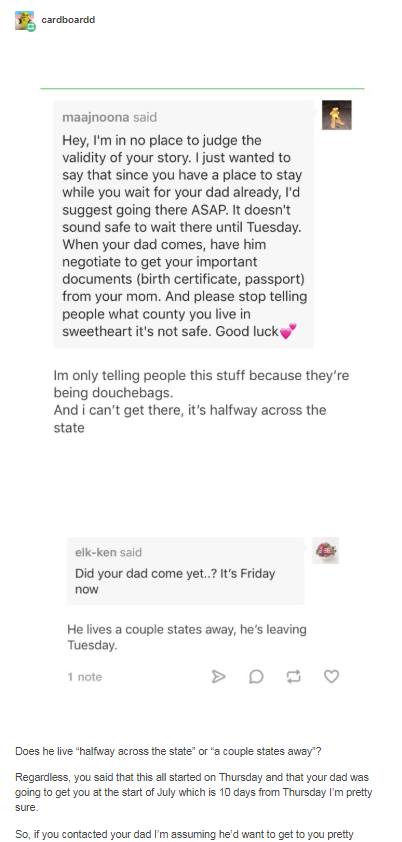
Task: Click the paragraph starting "Does he live"
Action: 168,751
